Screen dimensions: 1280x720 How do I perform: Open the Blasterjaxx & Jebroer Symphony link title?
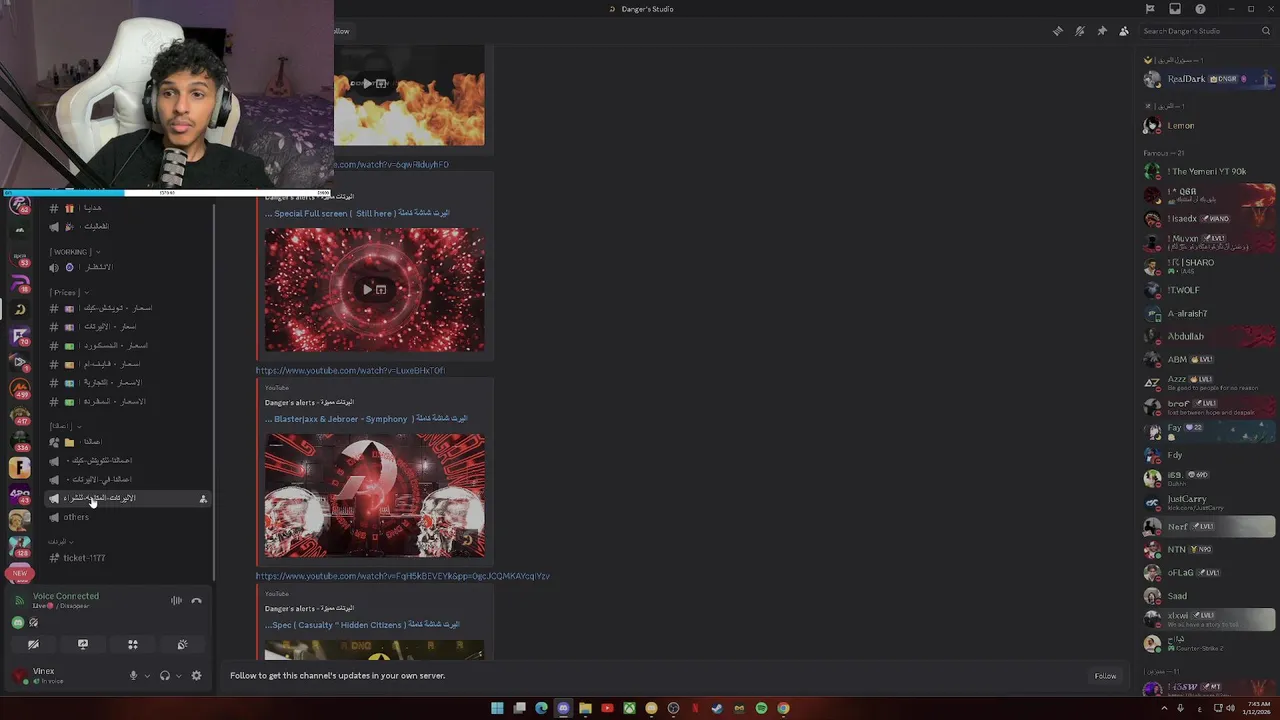click(x=366, y=419)
